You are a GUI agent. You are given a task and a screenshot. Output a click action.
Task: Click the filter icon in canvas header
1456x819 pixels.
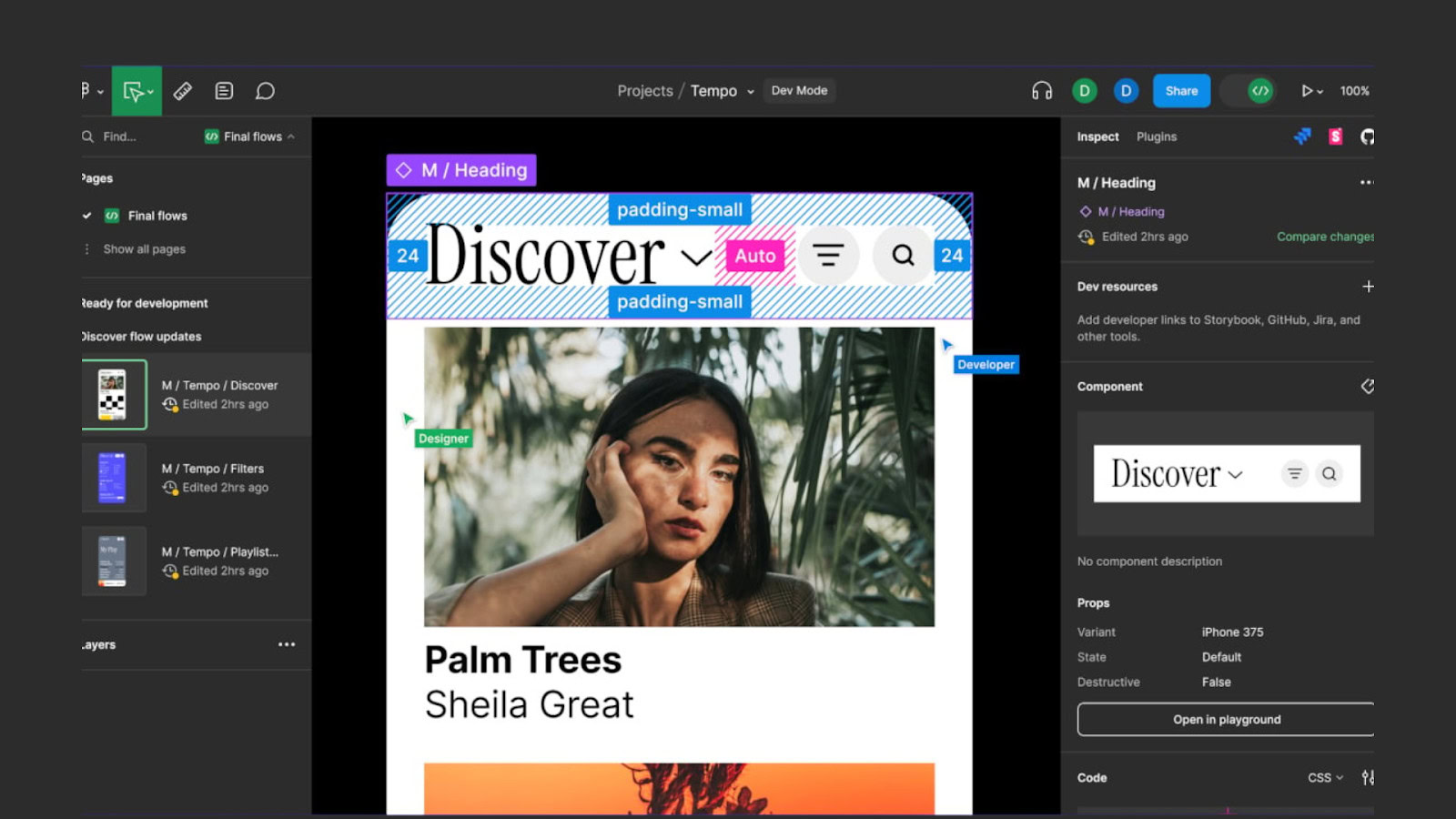pyautogui.click(x=828, y=256)
